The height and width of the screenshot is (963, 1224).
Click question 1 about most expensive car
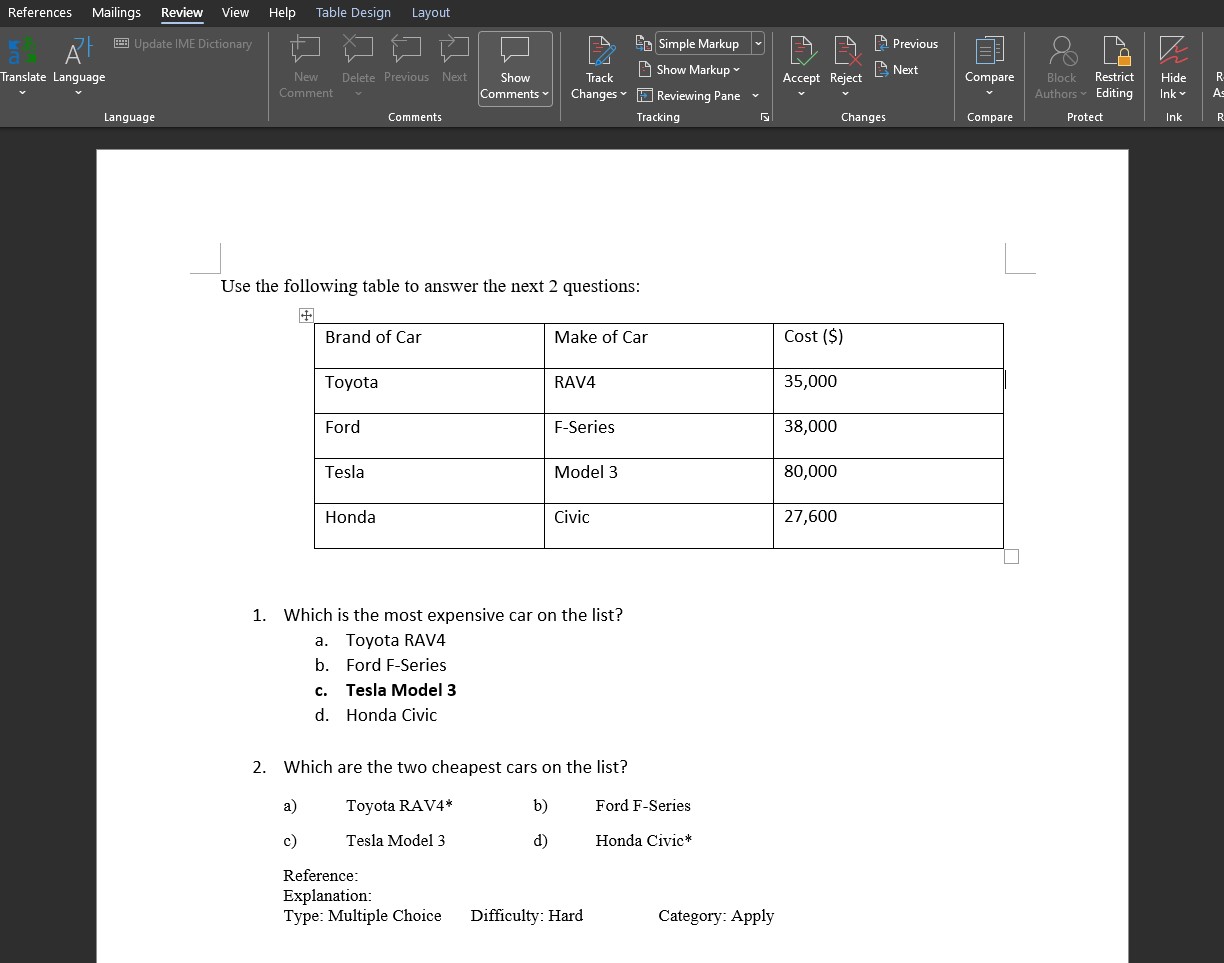[453, 615]
